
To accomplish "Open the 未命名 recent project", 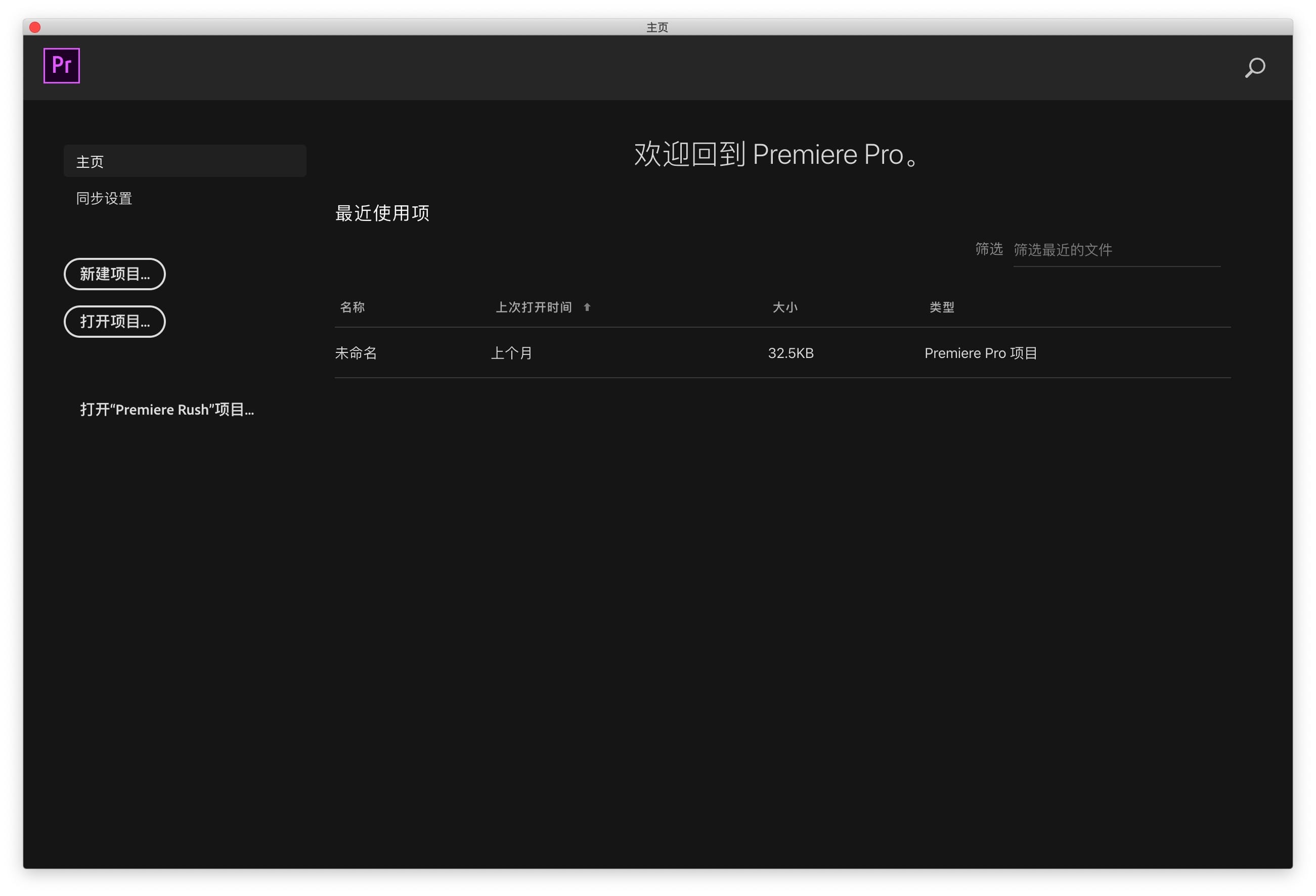I will (x=356, y=353).
